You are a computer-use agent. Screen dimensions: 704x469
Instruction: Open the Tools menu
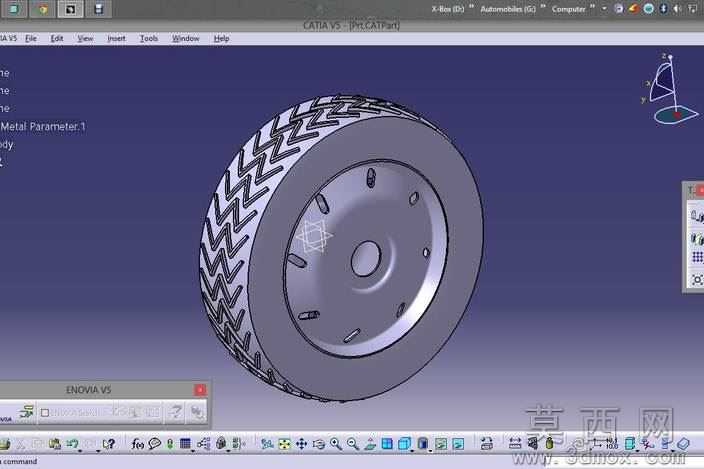tap(149, 39)
